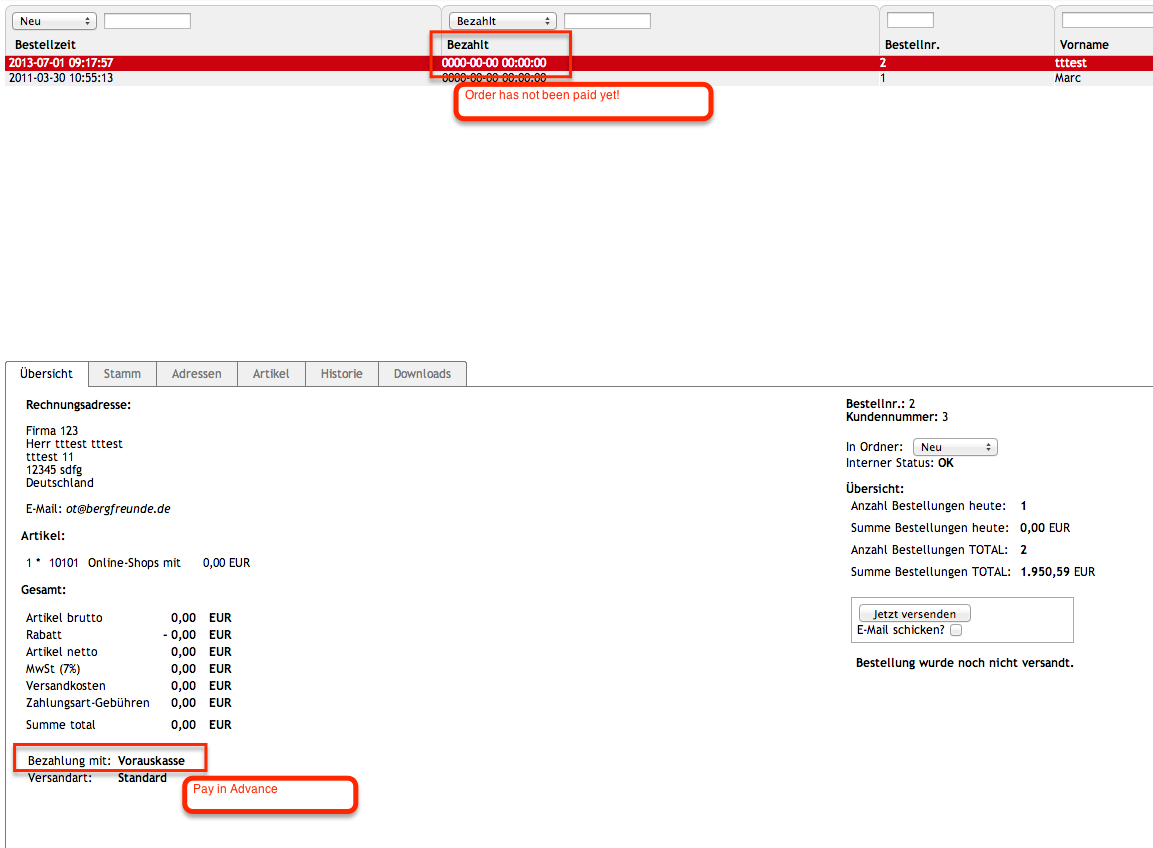Select the Übersicht tab
Screen dimensions: 1153x848
[46, 374]
